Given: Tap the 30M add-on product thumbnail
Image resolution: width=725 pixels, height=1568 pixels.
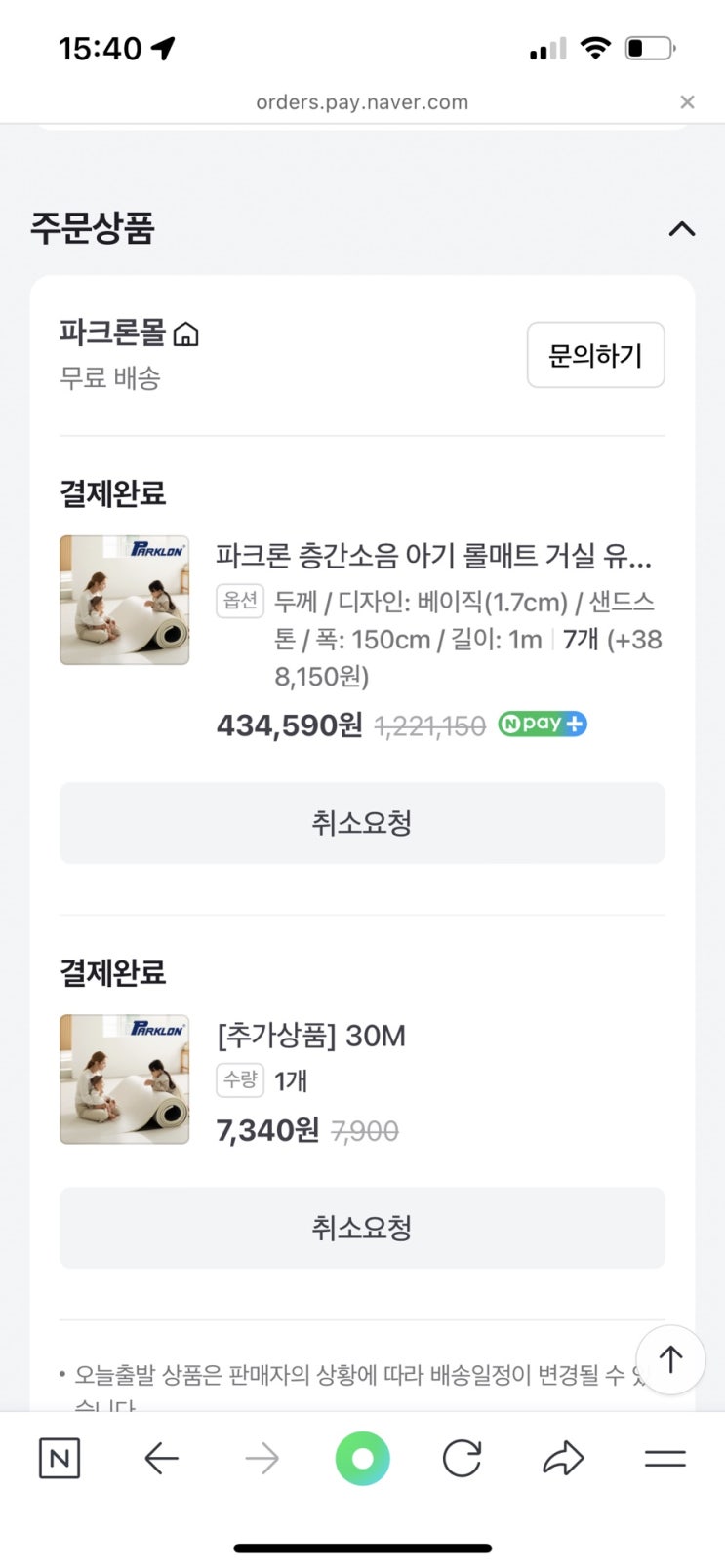Looking at the screenshot, I should (x=124, y=1078).
